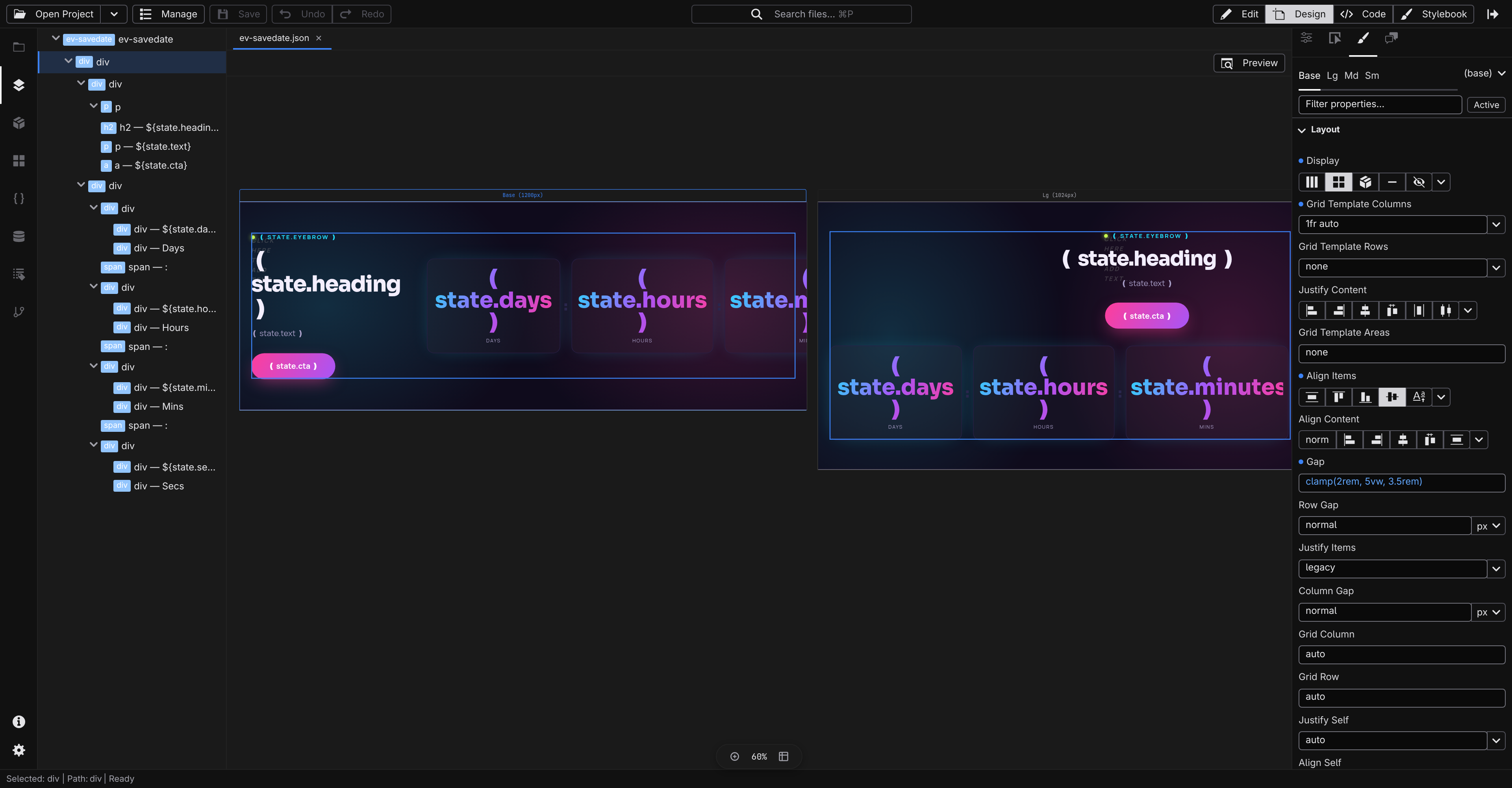Click the zoom target icon beside 60%

point(734,756)
